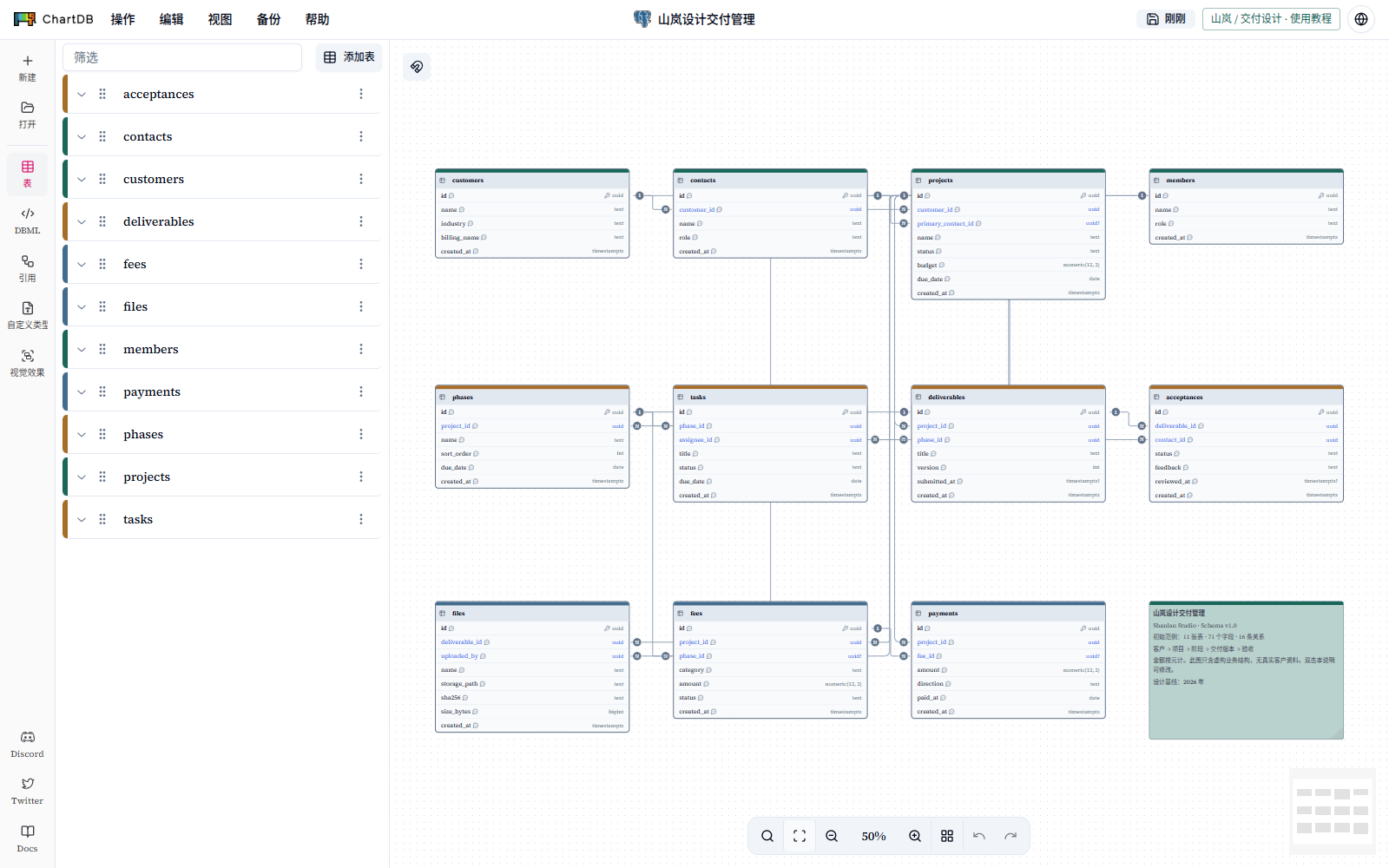
Task: Zoom out with the minus magnifier
Action: [832, 836]
